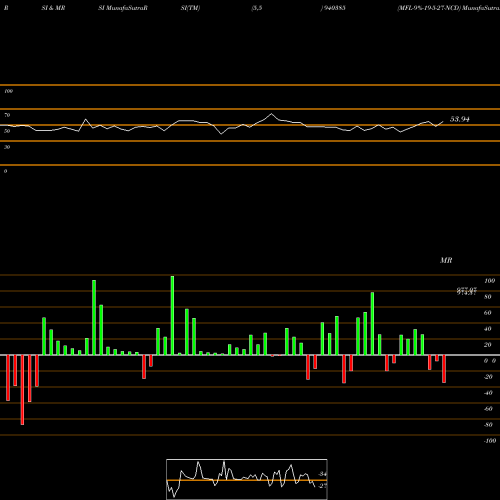Click the RSI axis label 70

click(x=7, y=115)
